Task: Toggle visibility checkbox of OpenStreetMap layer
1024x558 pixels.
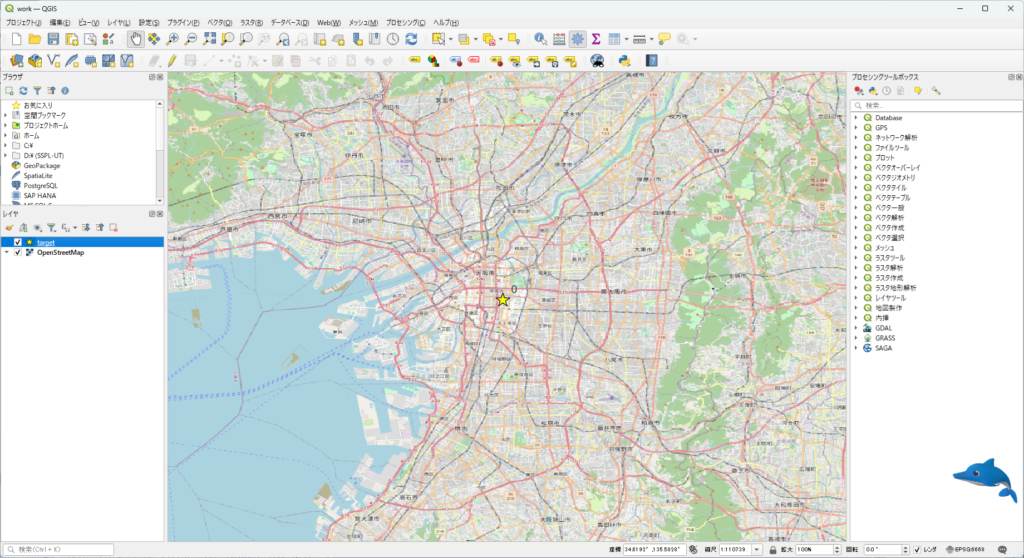Action: (x=18, y=252)
